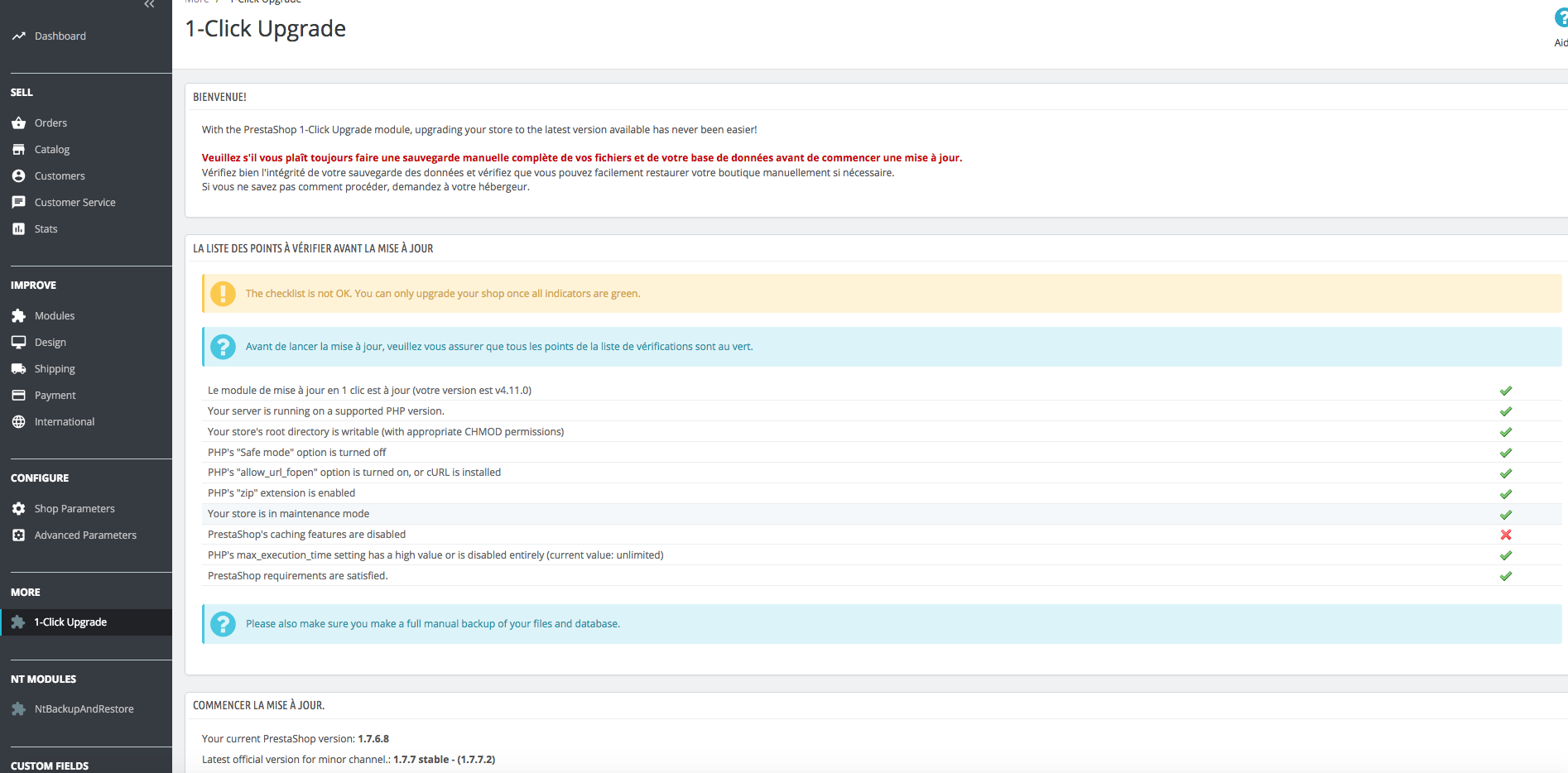Click 'PrestaShop requirements are satisfied.' text

click(x=297, y=576)
